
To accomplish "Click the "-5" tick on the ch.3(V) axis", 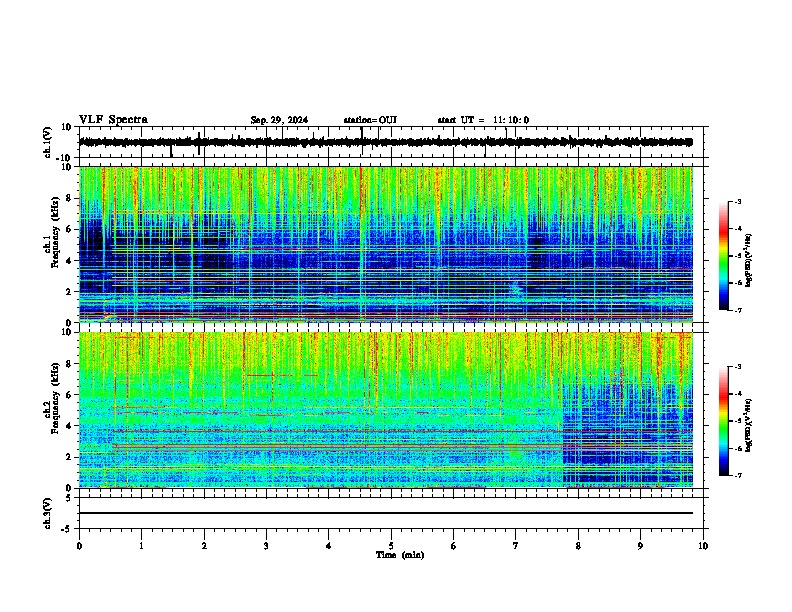I will tap(67, 529).
